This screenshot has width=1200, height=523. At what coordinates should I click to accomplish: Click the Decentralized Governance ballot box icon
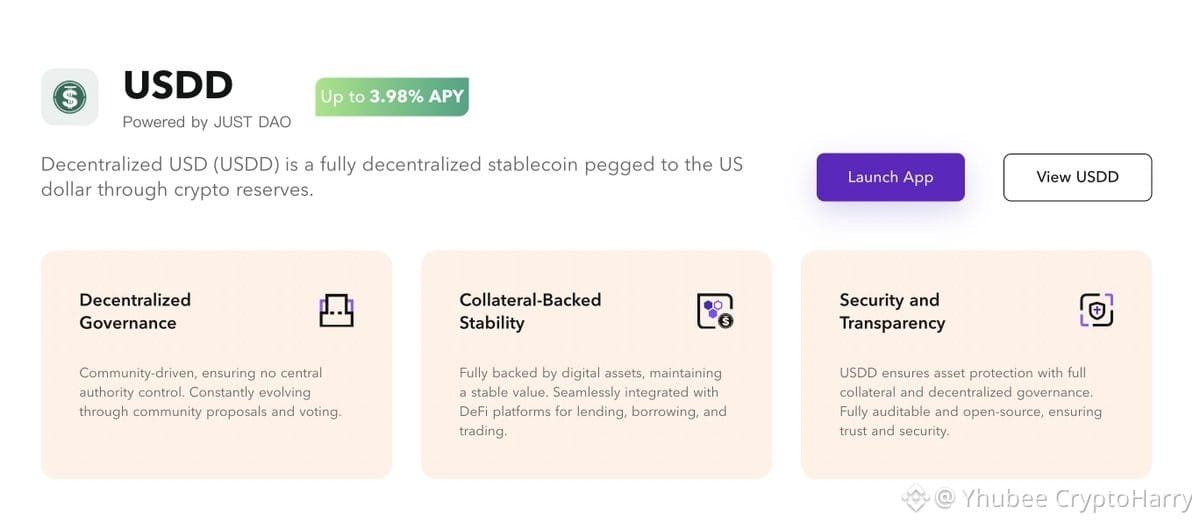[x=336, y=311]
